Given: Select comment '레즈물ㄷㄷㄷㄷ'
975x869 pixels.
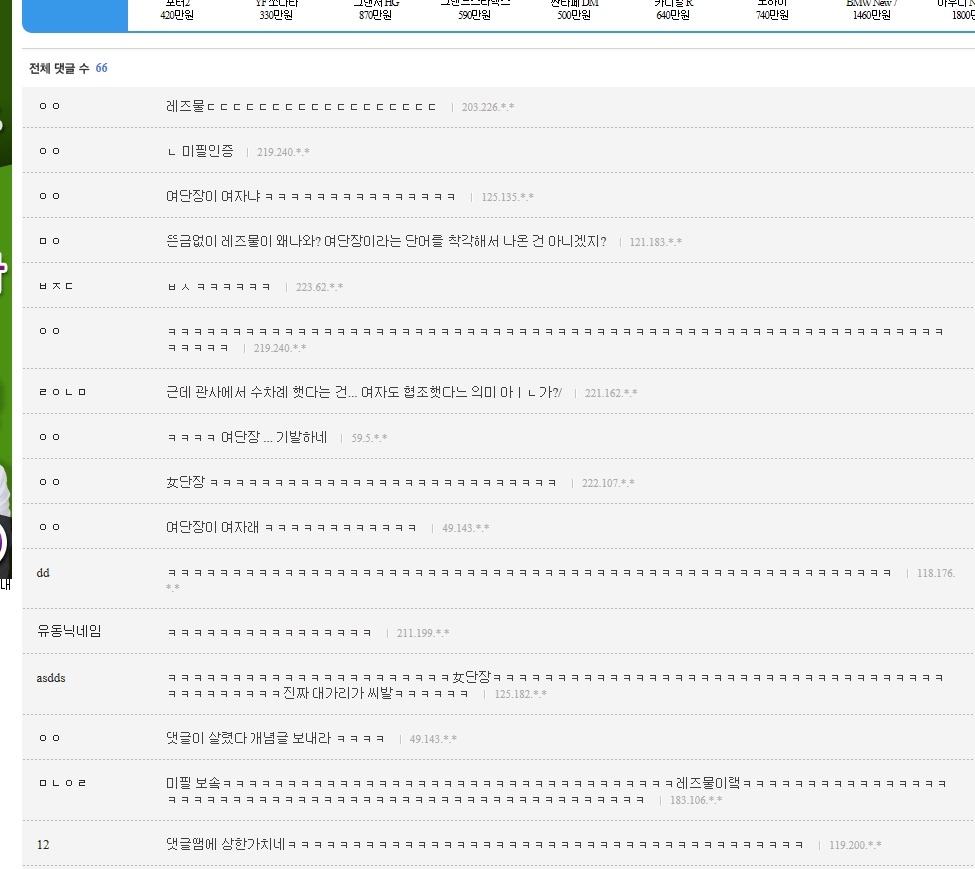Looking at the screenshot, I should point(301,106).
